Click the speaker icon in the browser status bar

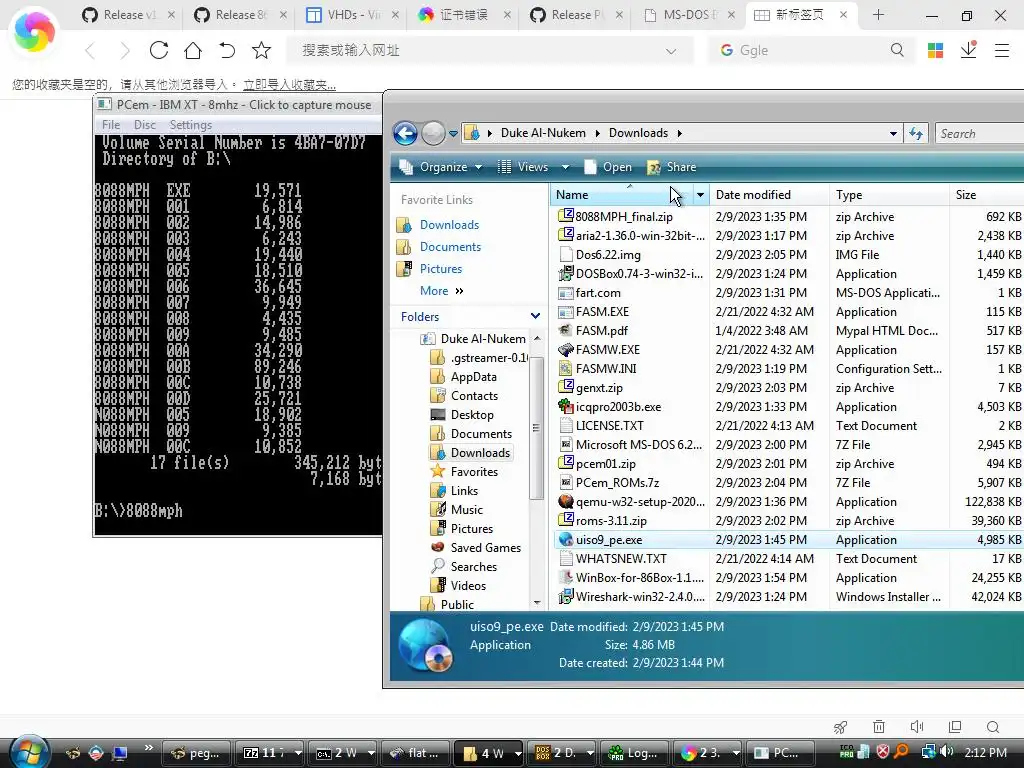917,727
